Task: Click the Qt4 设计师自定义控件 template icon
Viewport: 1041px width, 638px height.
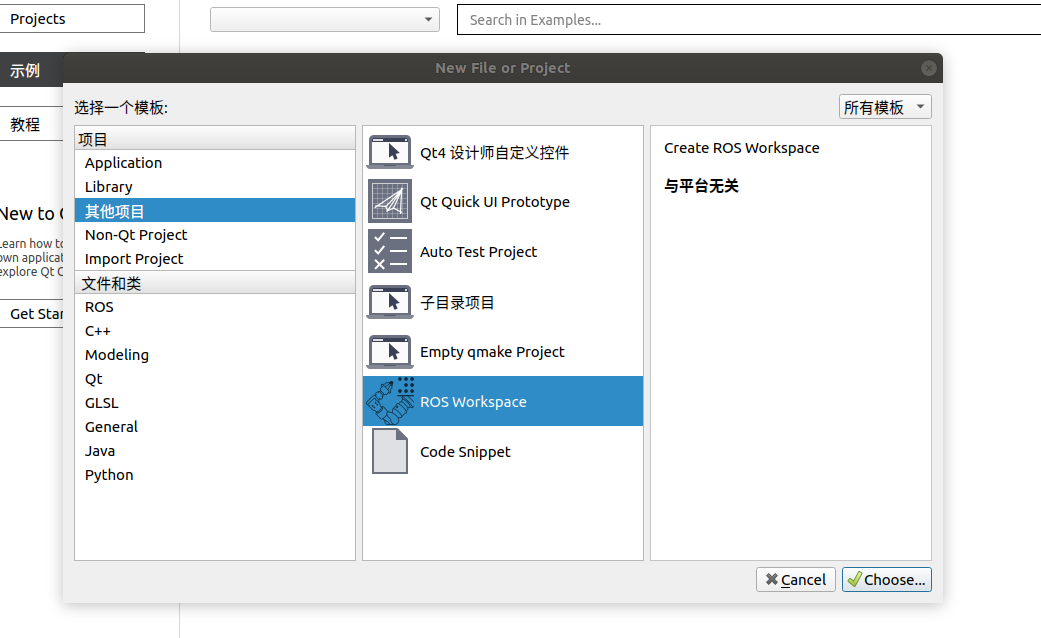Action: (390, 152)
